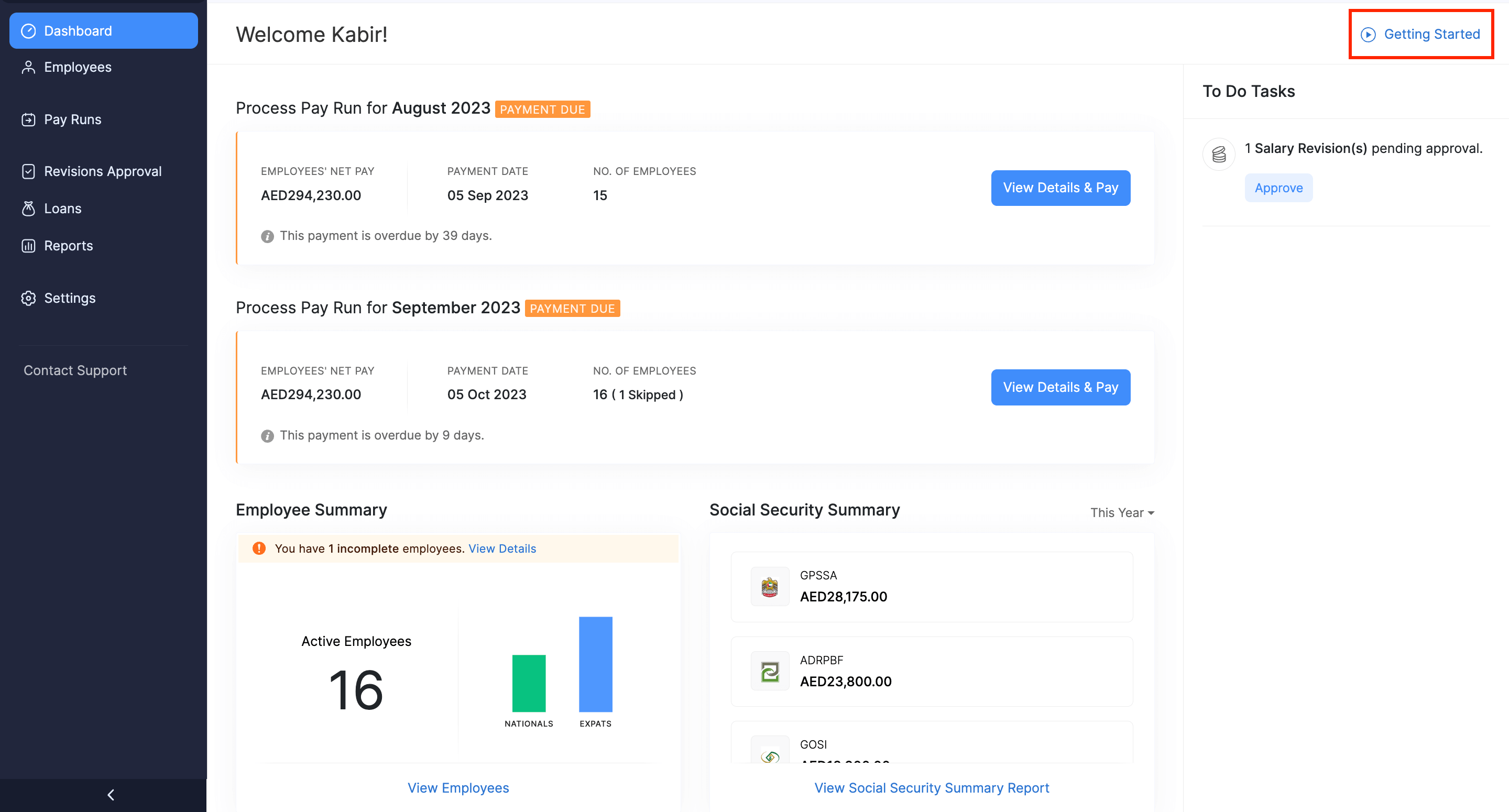
Task: Open the Pay Runs menu item
Action: (73, 119)
